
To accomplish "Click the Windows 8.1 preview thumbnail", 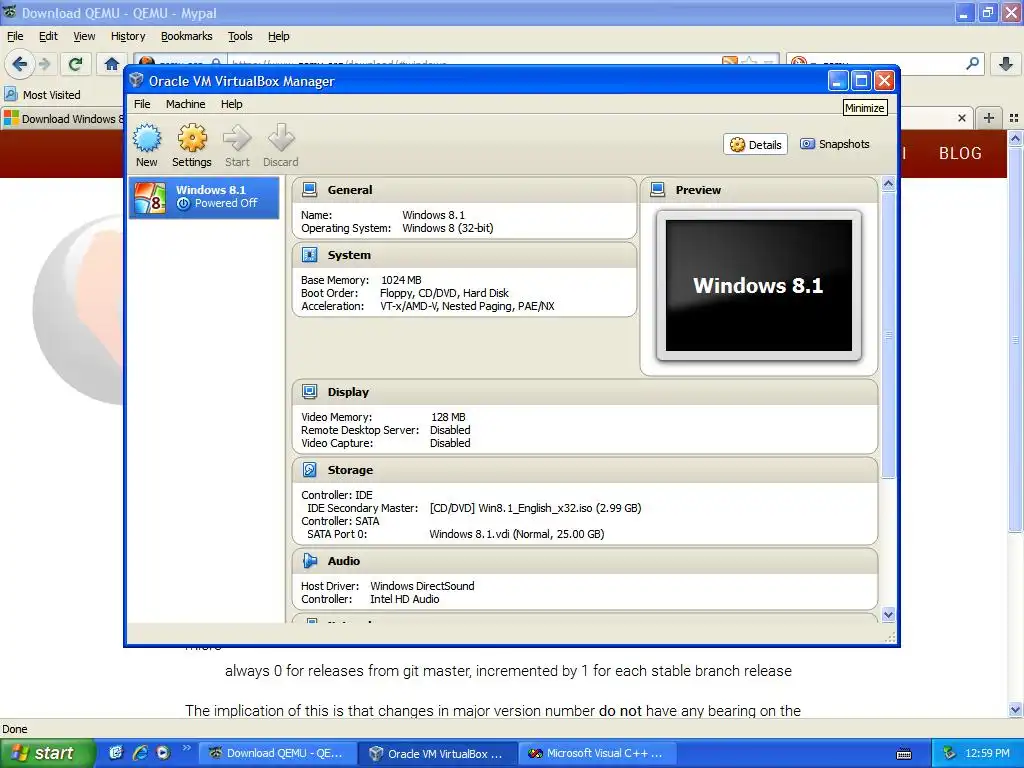I will pyautogui.click(x=759, y=285).
